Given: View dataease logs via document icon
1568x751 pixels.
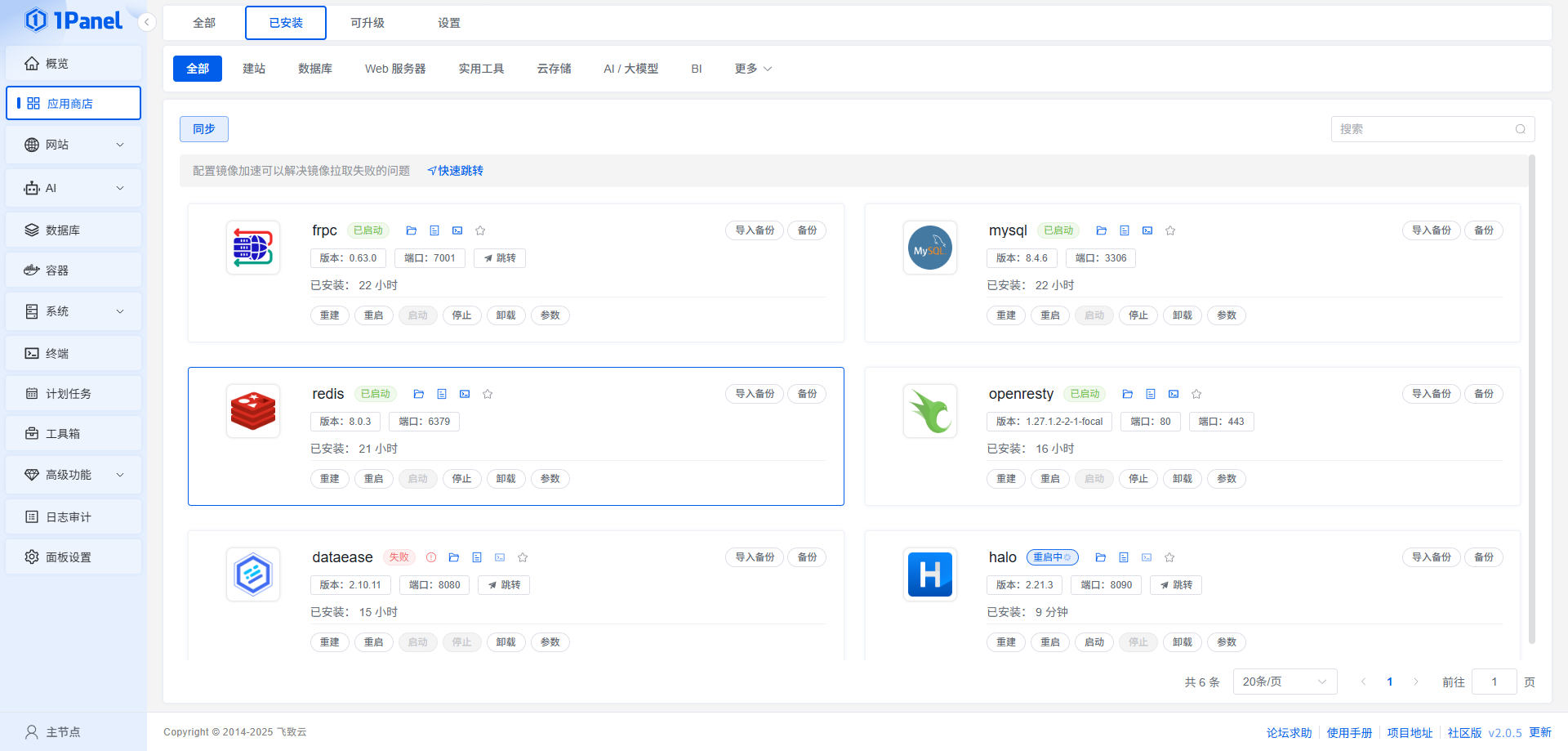Looking at the screenshot, I should [477, 557].
